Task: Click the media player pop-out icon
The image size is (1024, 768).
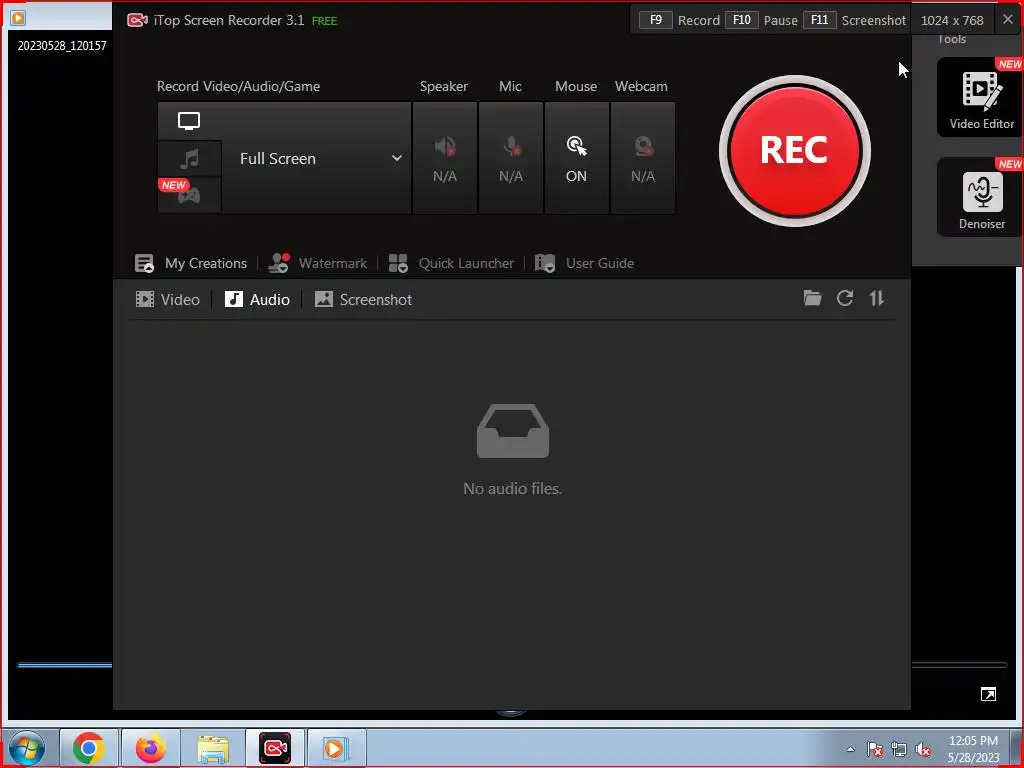Action: tap(988, 694)
